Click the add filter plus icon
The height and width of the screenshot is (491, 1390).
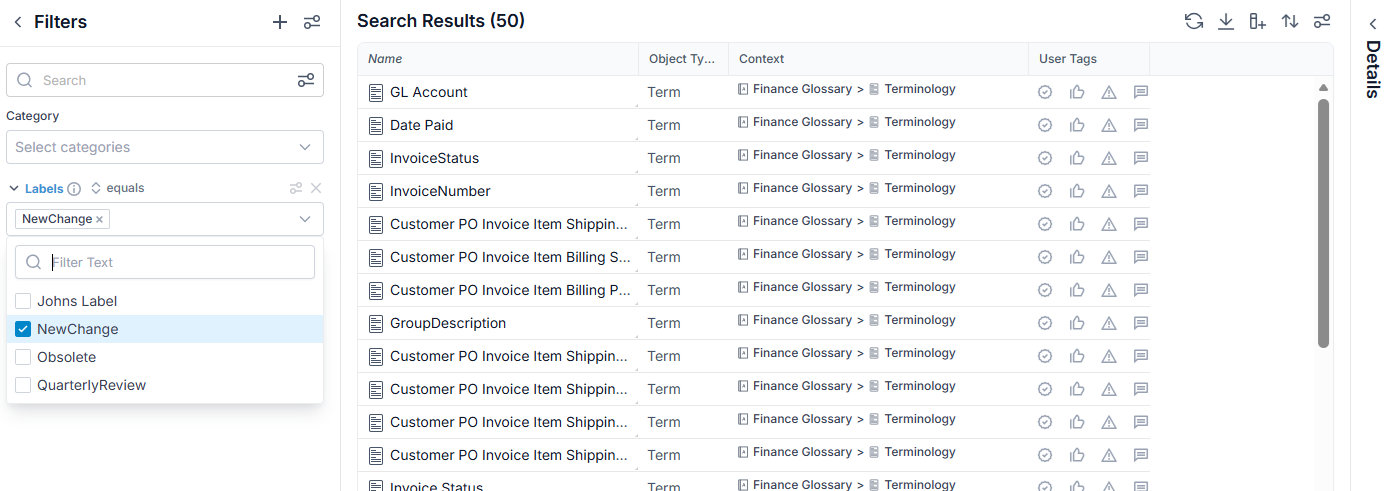pyautogui.click(x=280, y=22)
